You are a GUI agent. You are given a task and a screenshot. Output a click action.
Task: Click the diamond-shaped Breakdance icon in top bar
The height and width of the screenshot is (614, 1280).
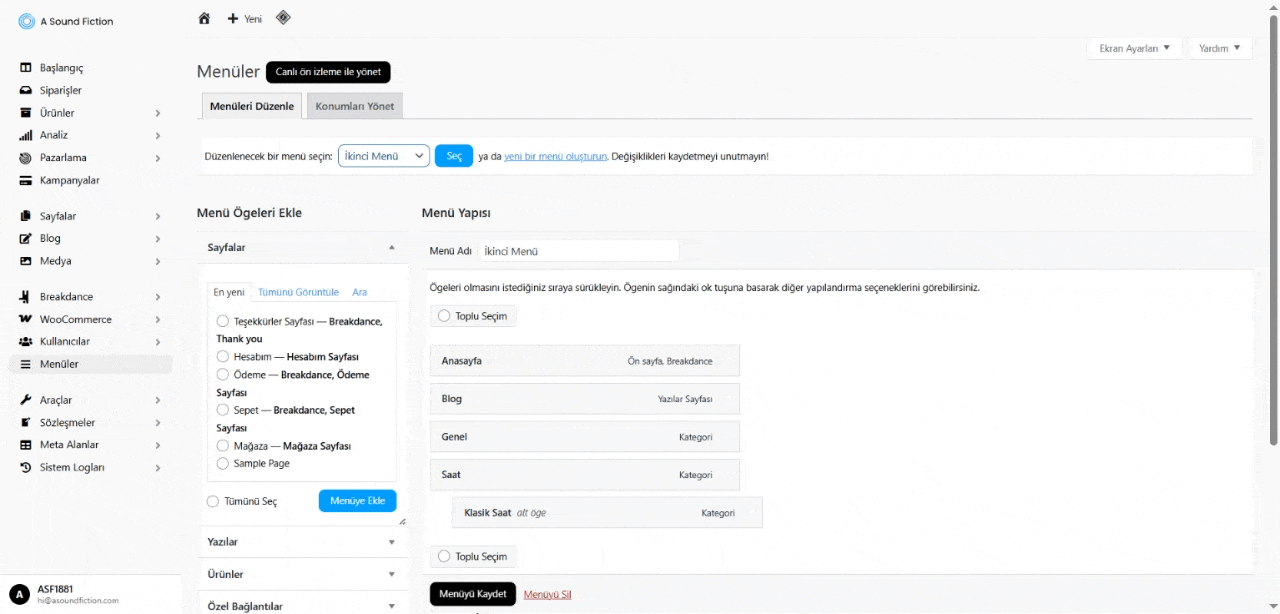pyautogui.click(x=283, y=17)
